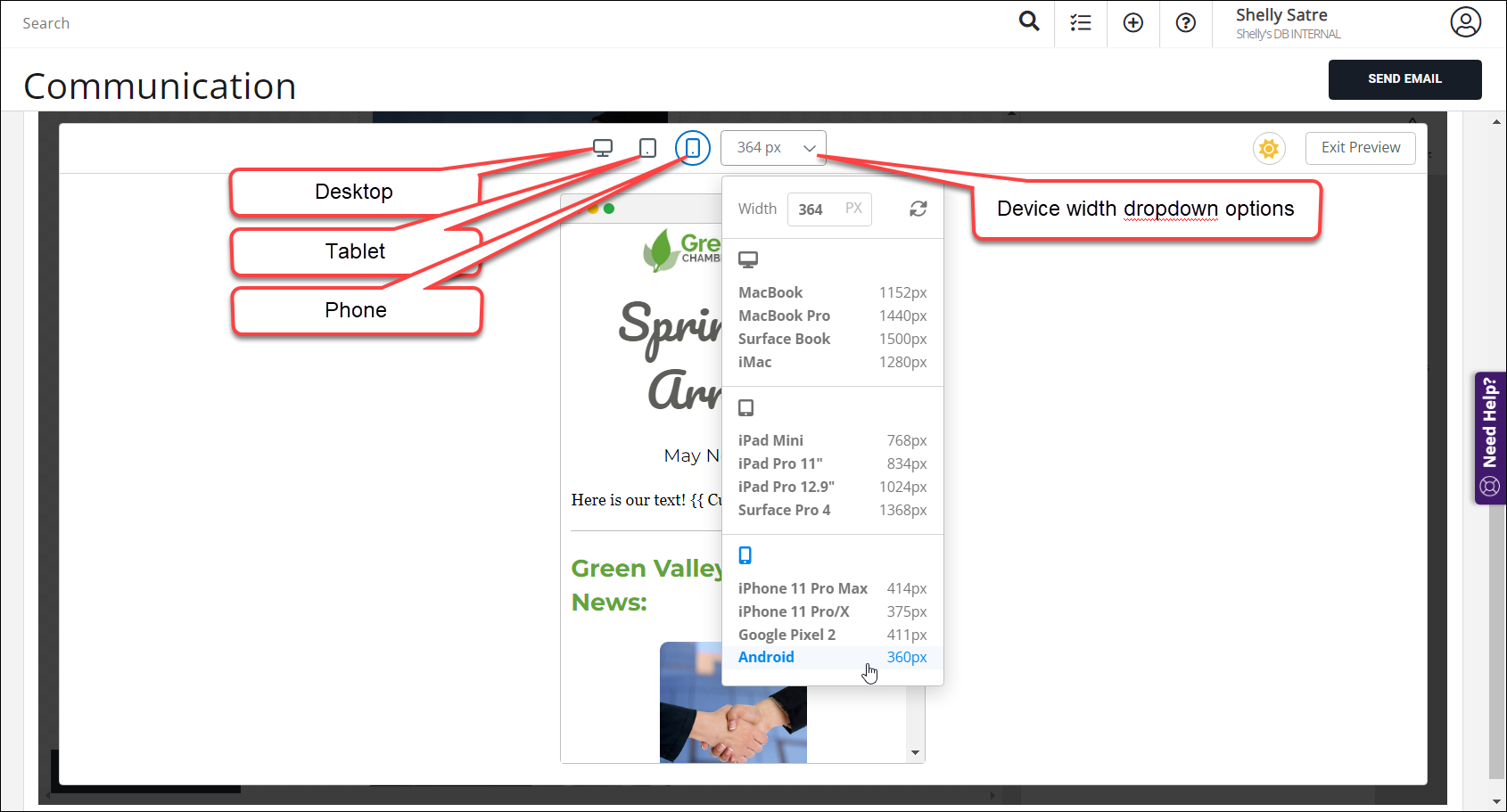Click the plus icon to add new item
Screen dimensions: 1507x812
pos(1132,21)
